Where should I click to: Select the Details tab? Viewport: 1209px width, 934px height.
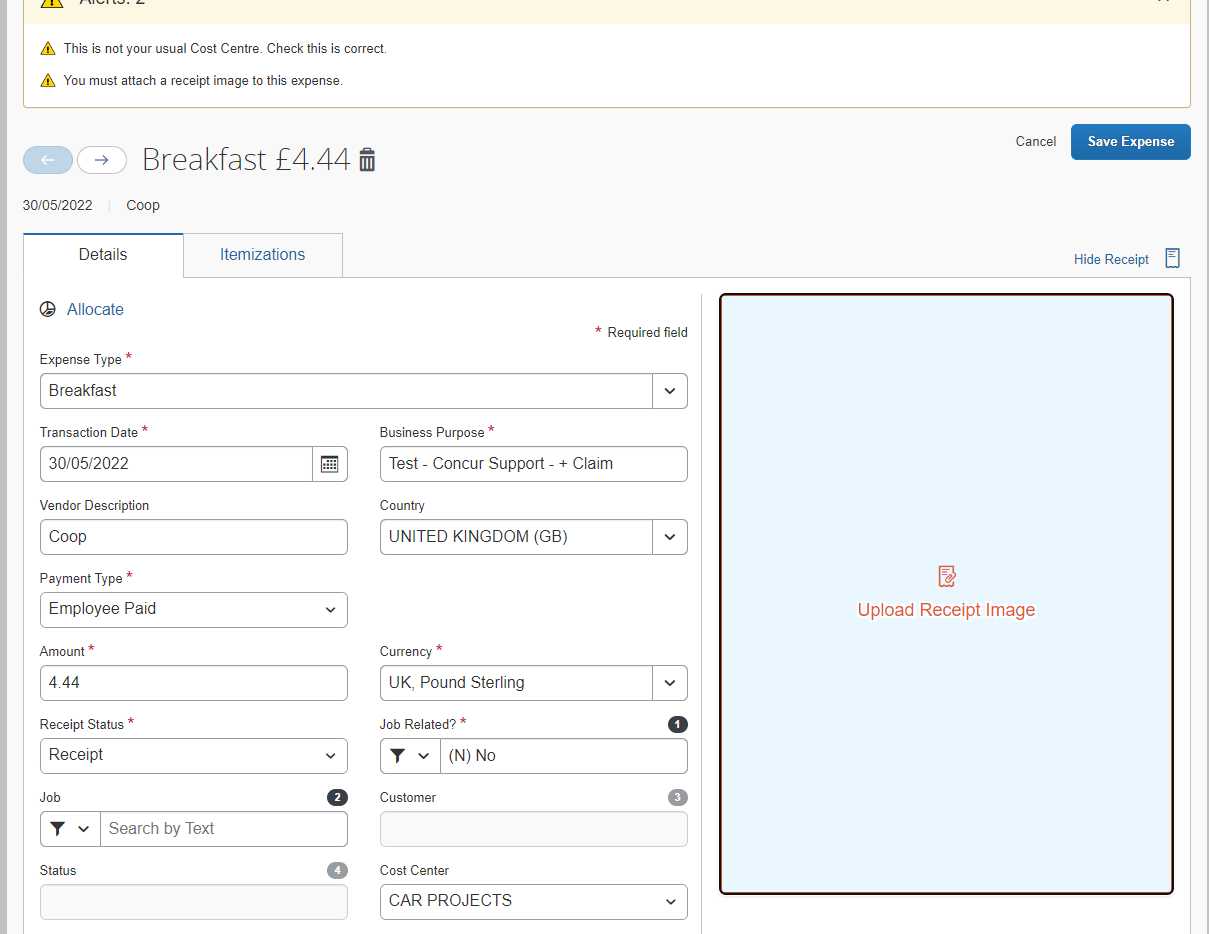pyautogui.click(x=103, y=255)
